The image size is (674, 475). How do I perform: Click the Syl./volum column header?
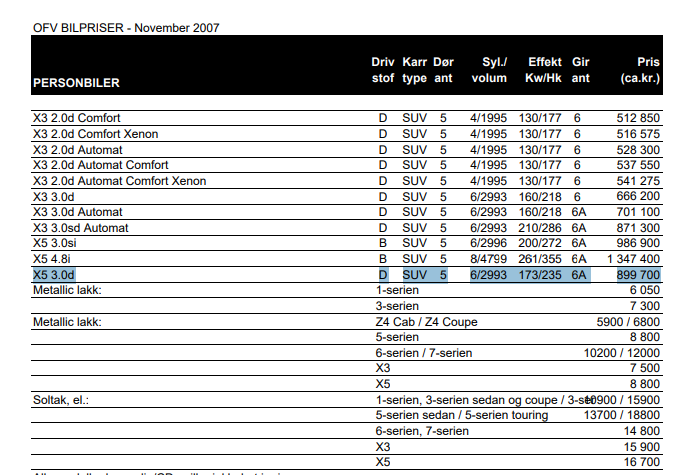(490, 70)
